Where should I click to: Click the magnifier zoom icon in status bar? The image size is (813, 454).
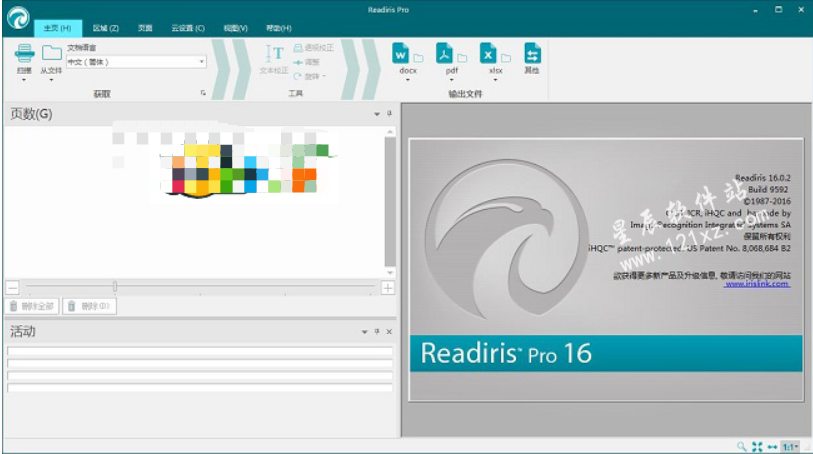(742, 446)
